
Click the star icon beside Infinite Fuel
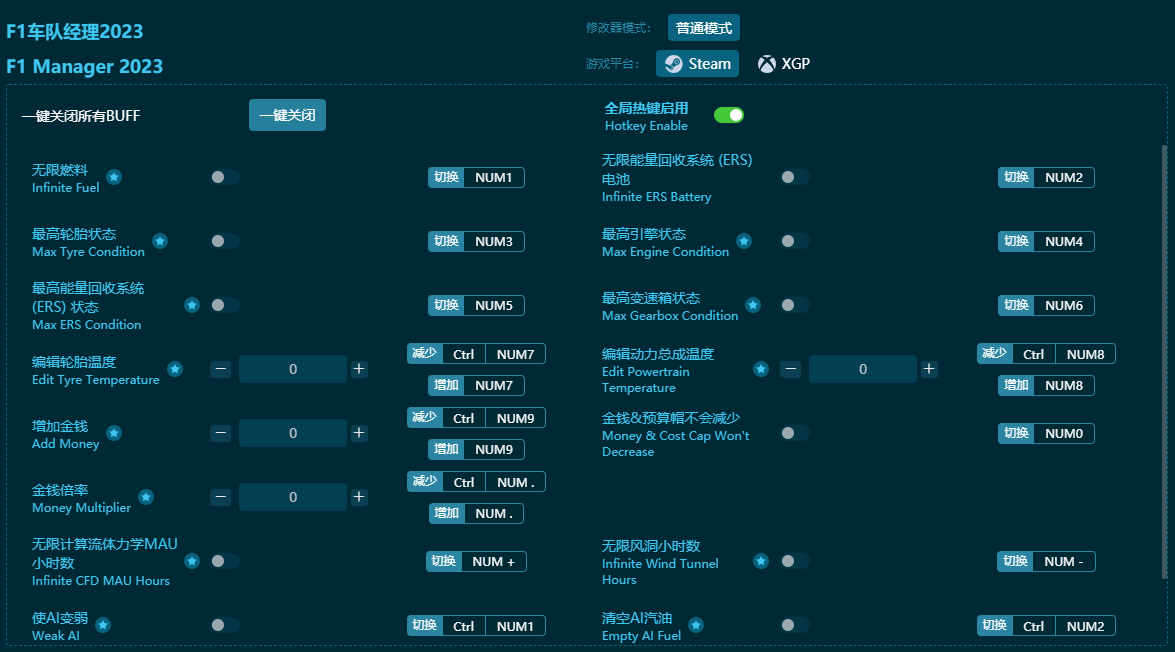[113, 177]
